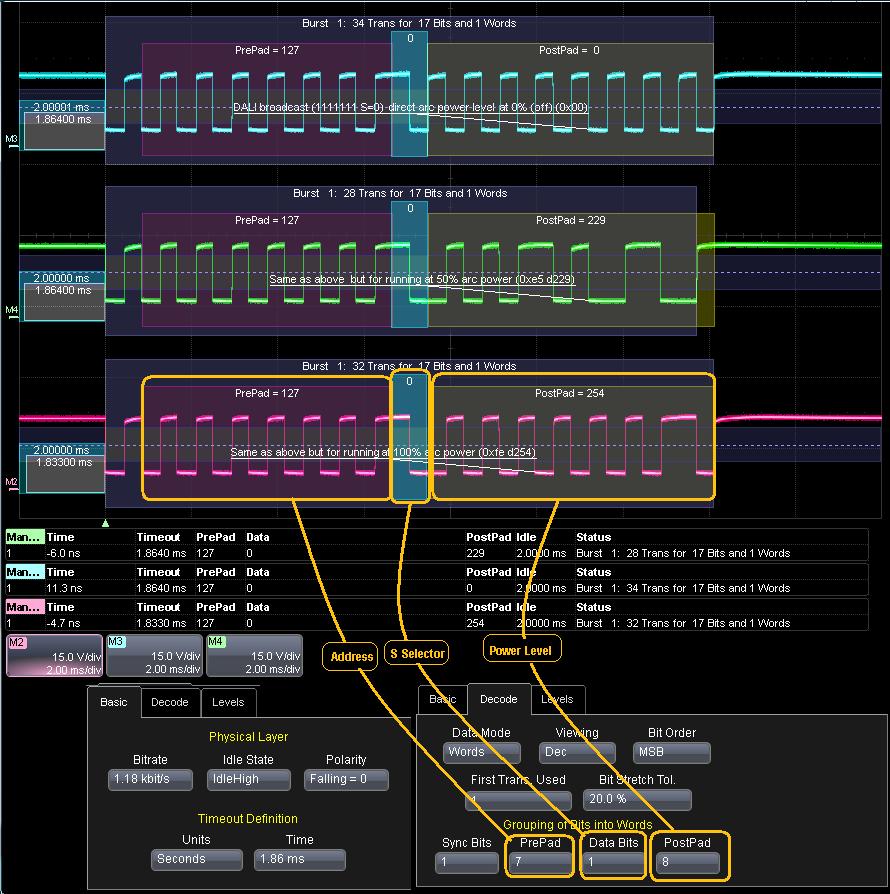Viewport: 890px width, 894px height.
Task: Select the decode table row with PostPad 229
Action: [x=436, y=553]
